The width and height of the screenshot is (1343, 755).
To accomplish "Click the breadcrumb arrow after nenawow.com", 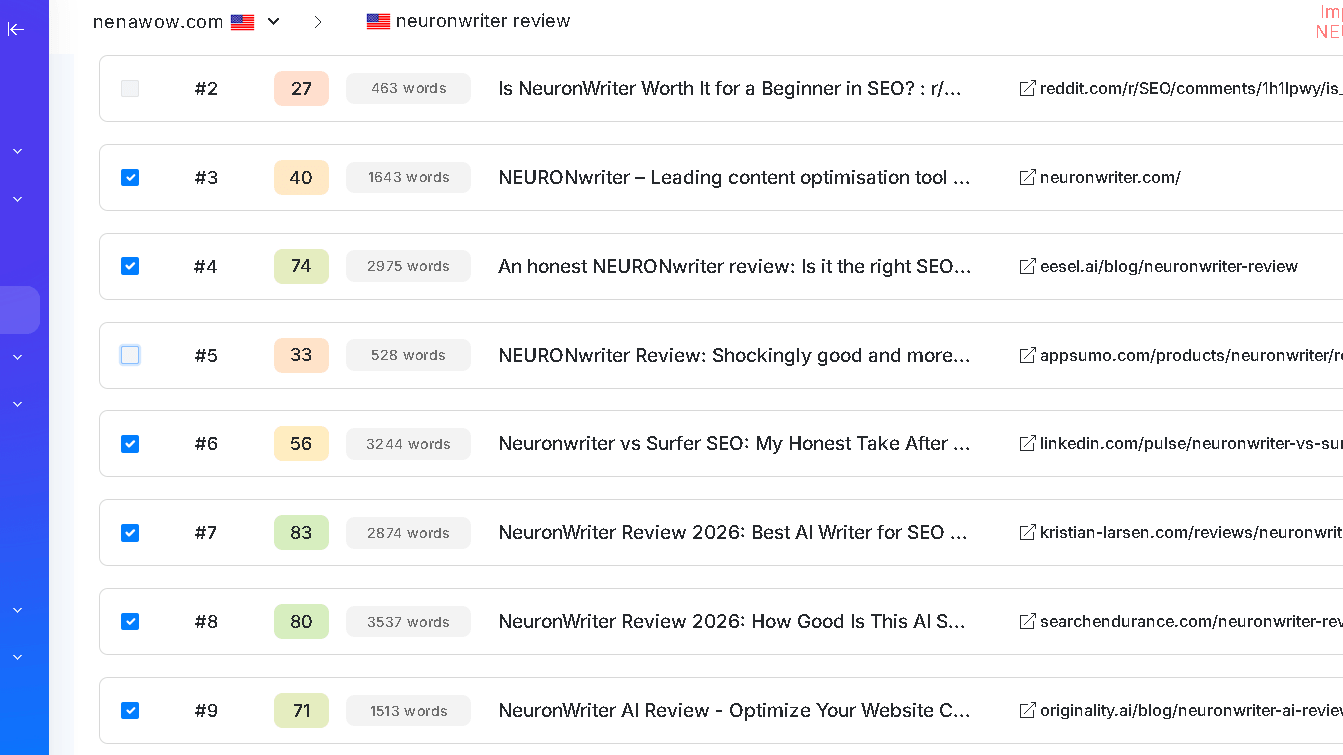I will coord(318,21).
